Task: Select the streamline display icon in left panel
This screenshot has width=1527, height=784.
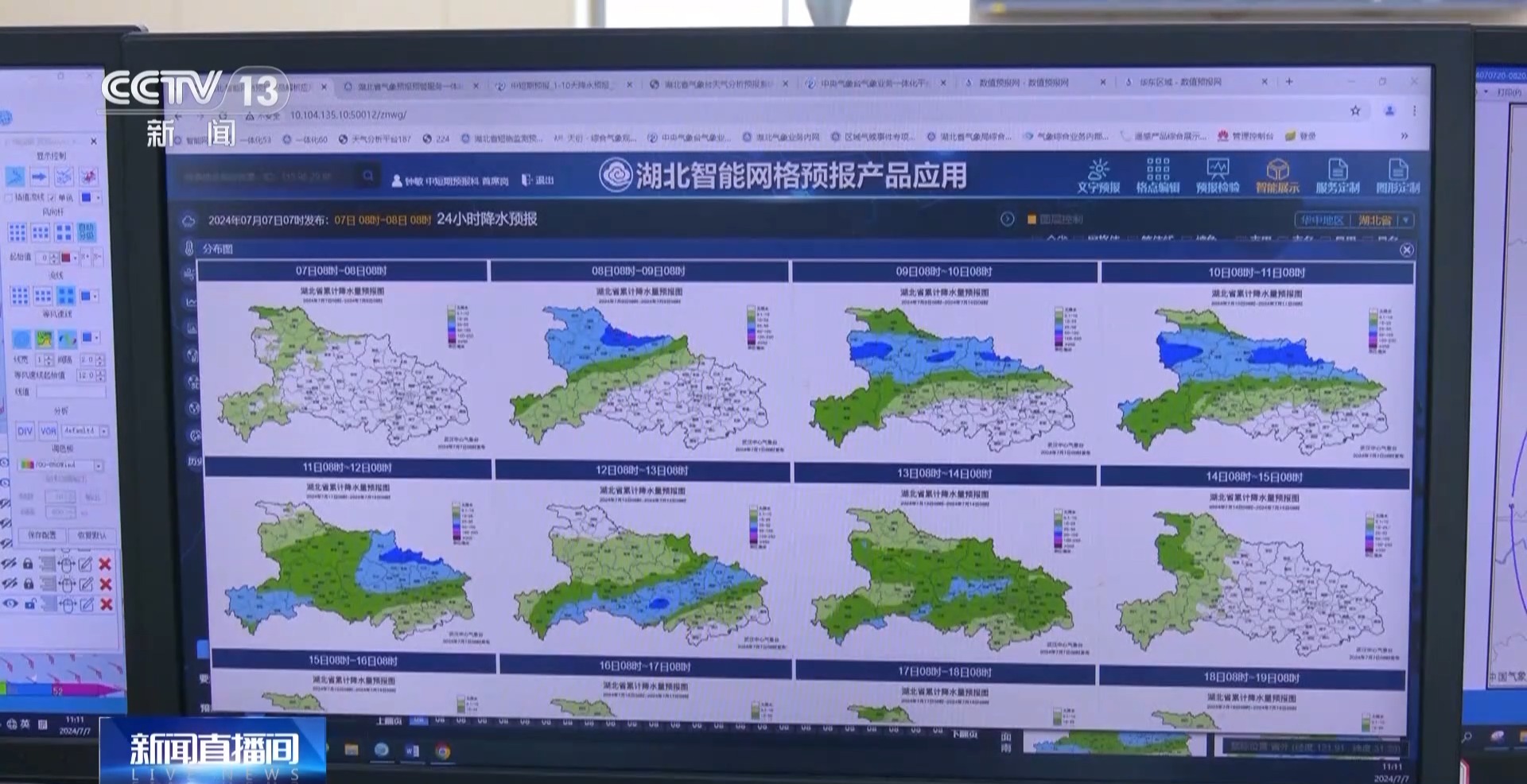Action: [x=64, y=176]
